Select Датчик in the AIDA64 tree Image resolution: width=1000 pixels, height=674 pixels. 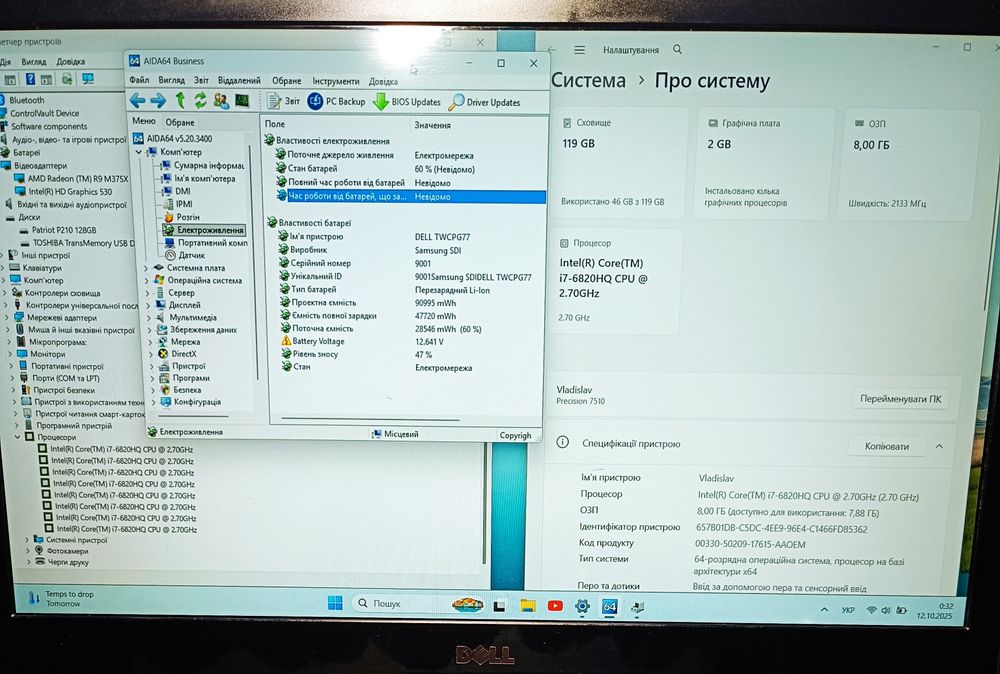point(186,255)
